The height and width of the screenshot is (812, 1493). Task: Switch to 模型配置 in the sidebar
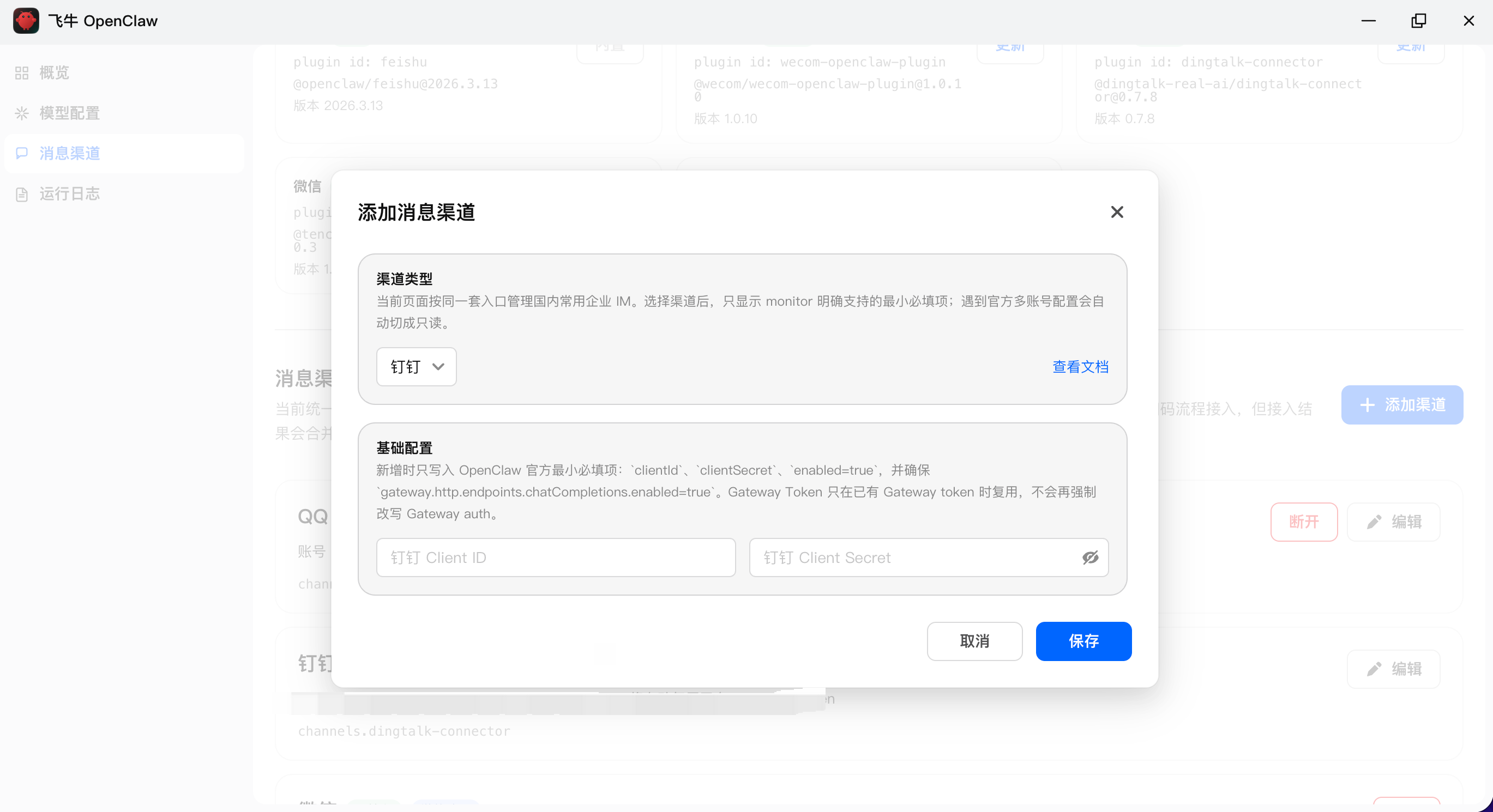click(x=70, y=113)
